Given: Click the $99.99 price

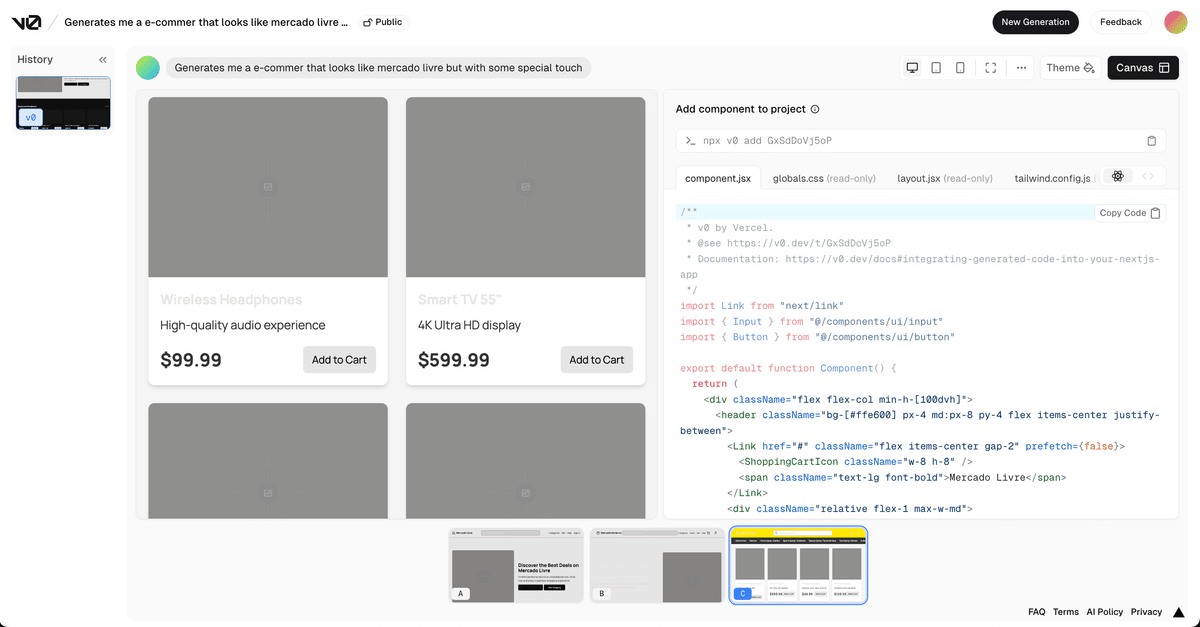Looking at the screenshot, I should [x=191, y=360].
